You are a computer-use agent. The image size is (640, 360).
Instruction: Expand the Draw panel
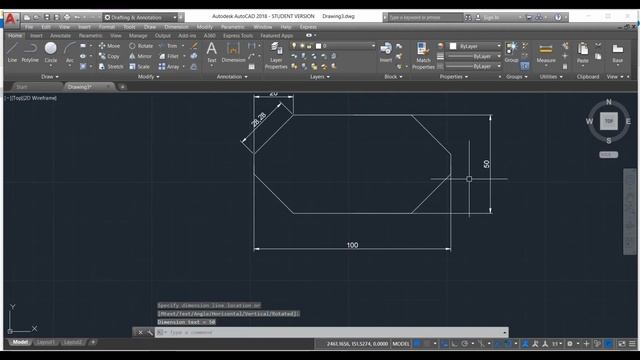[x=50, y=77]
